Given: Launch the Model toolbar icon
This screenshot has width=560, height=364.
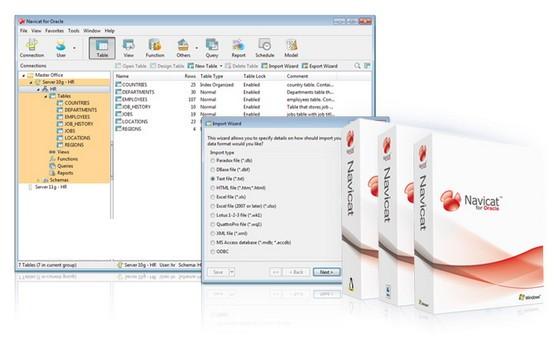Looking at the screenshot, I should click(291, 48).
